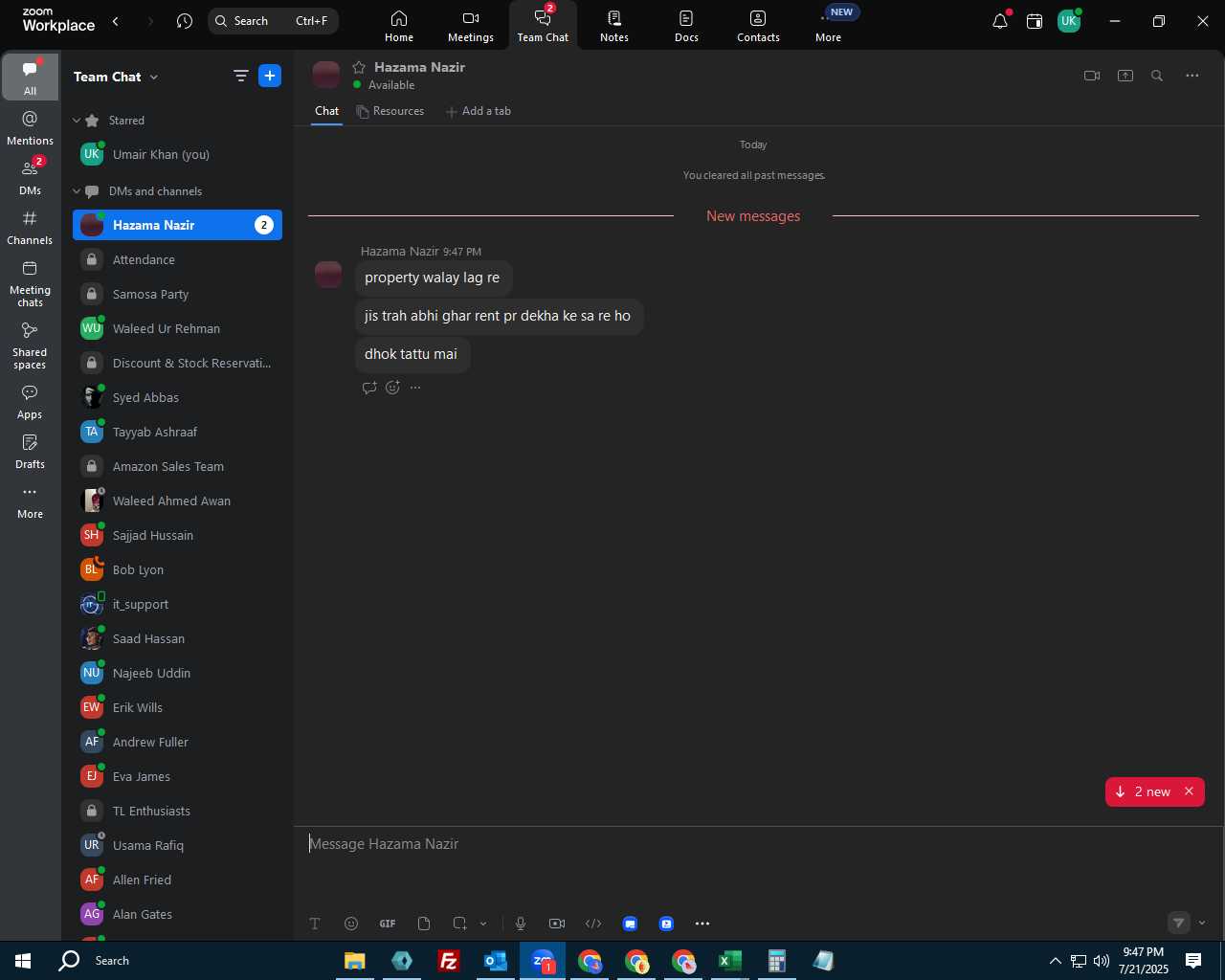Switch to the Resources tab
The image size is (1225, 980).
pyautogui.click(x=390, y=111)
